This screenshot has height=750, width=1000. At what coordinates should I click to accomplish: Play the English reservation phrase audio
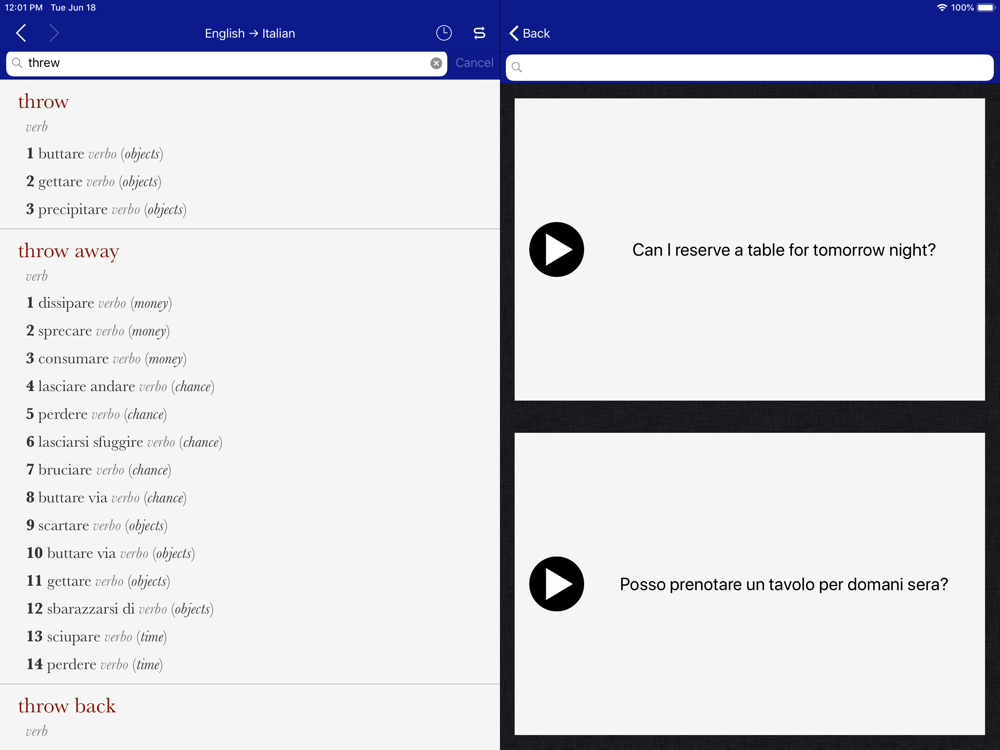[557, 249]
